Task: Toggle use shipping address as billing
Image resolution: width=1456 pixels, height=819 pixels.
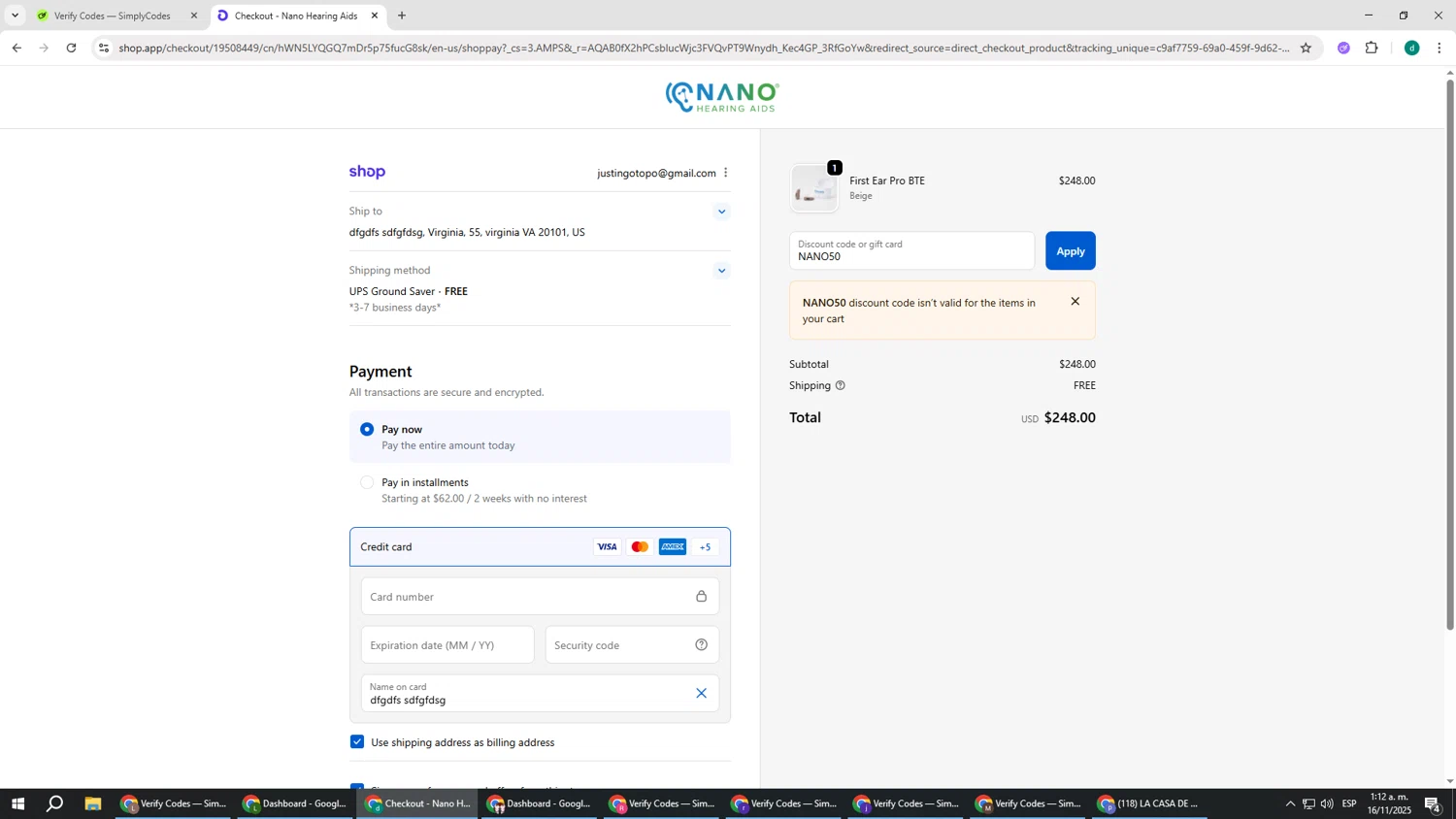Action: (x=357, y=742)
